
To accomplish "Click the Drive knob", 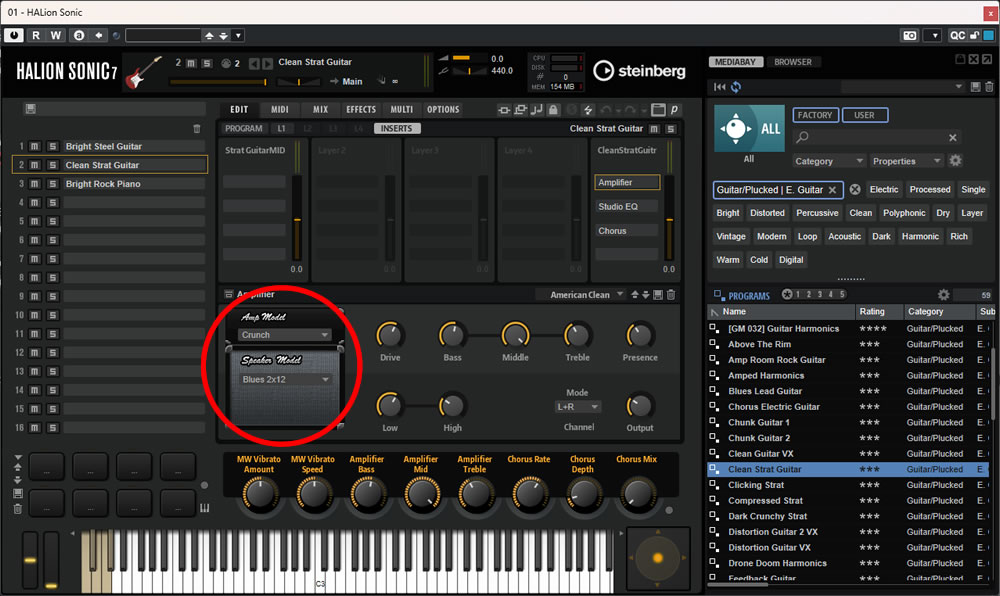I will tap(390, 335).
